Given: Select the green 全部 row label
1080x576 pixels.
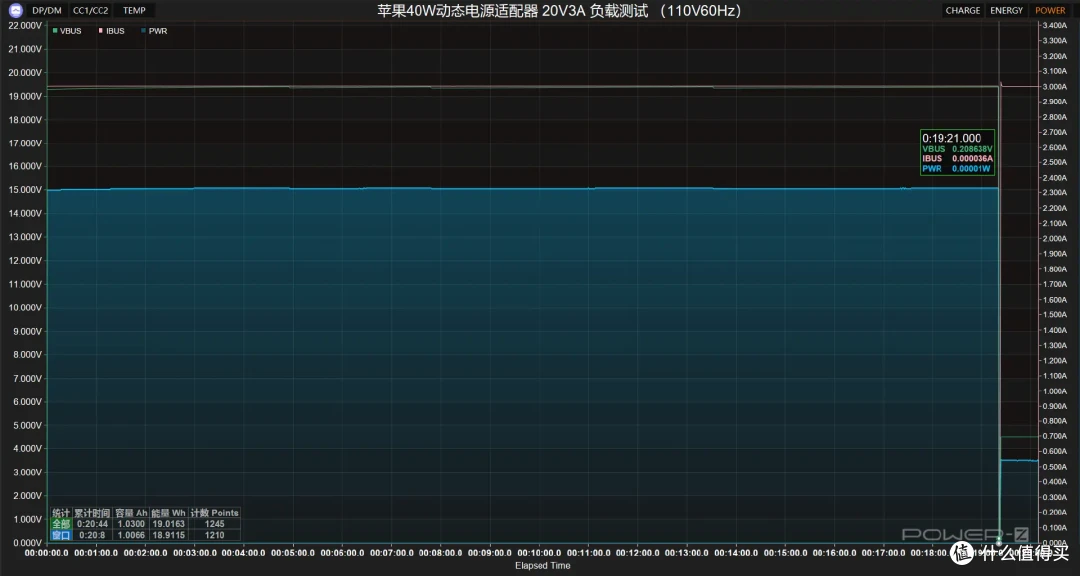Looking at the screenshot, I should pos(61,524).
